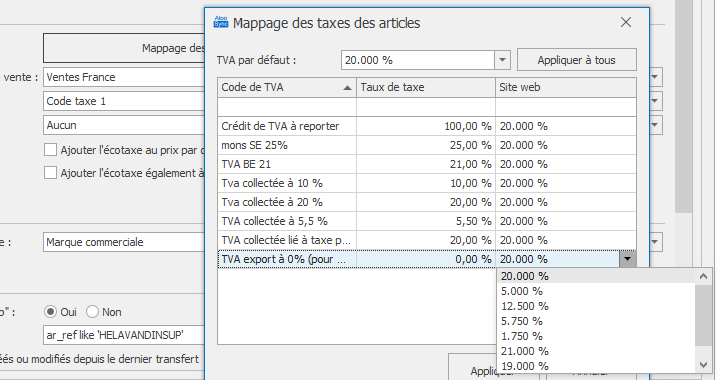Click the Marque commerciale field in background
The width and height of the screenshot is (720, 380).
(x=124, y=242)
